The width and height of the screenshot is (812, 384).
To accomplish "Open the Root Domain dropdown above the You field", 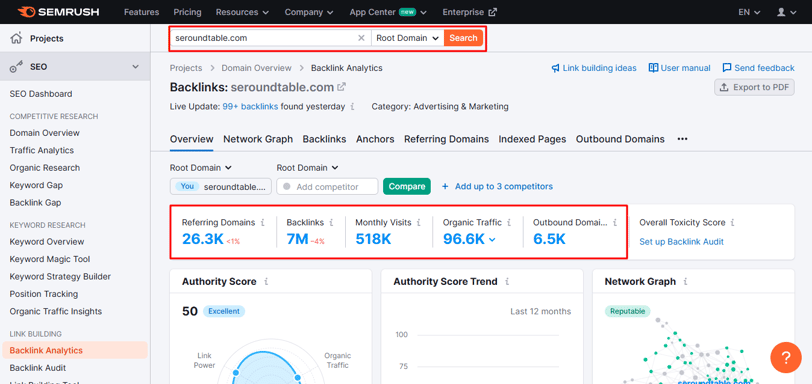I will click(x=201, y=168).
